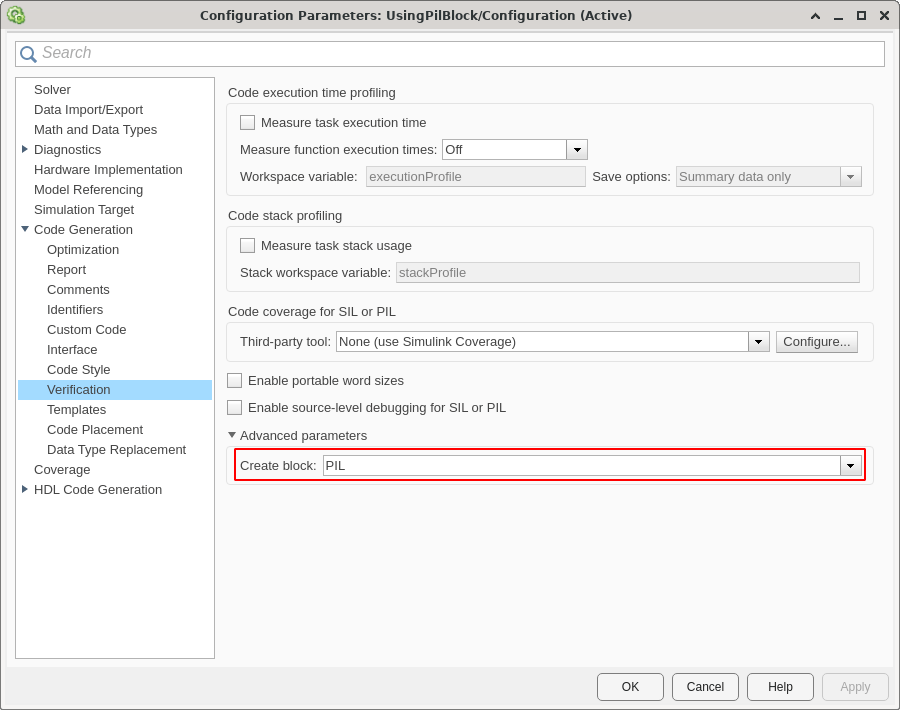Click the Configure... button
This screenshot has height=710, width=900.
816,341
